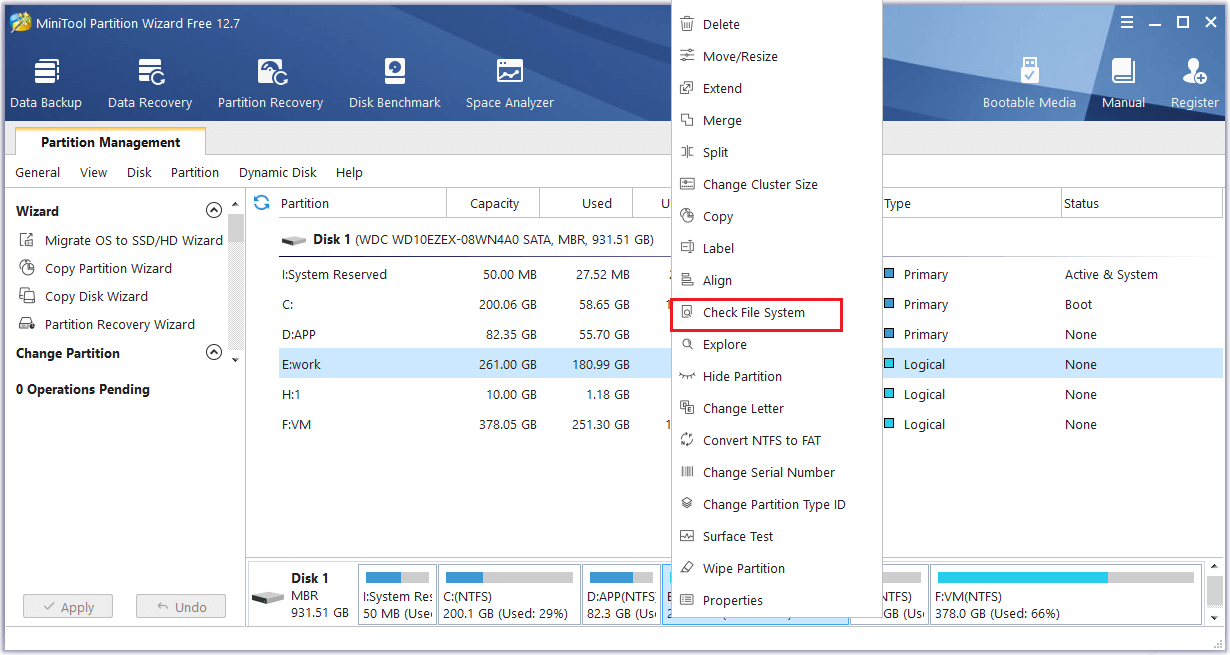Image resolution: width=1230 pixels, height=655 pixels.
Task: Choose Explore in the context menu
Action: coord(776,344)
